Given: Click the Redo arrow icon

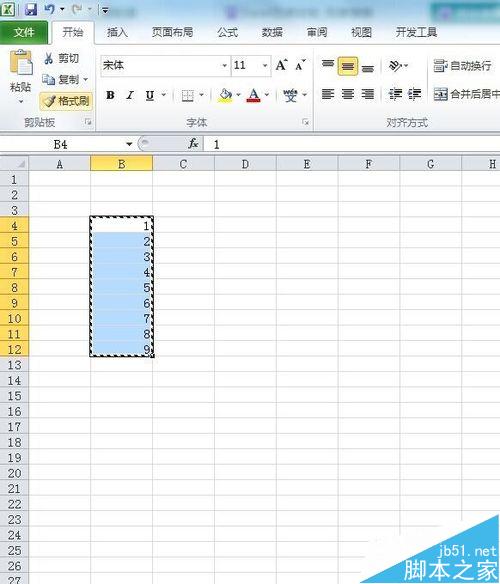Looking at the screenshot, I should coord(77,9).
